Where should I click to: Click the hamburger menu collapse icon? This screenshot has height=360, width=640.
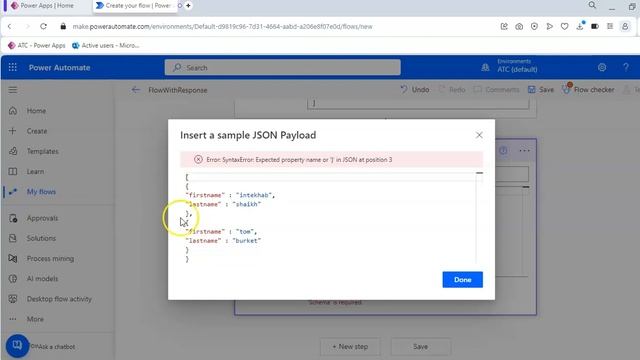click(x=13, y=90)
